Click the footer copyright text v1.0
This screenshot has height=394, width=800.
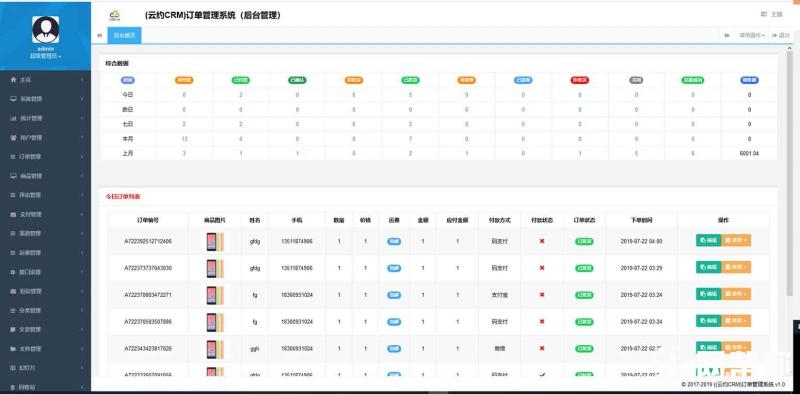coord(733,384)
